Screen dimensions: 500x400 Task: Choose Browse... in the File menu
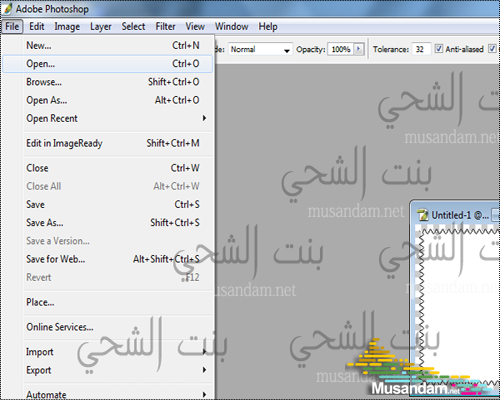tap(108, 82)
